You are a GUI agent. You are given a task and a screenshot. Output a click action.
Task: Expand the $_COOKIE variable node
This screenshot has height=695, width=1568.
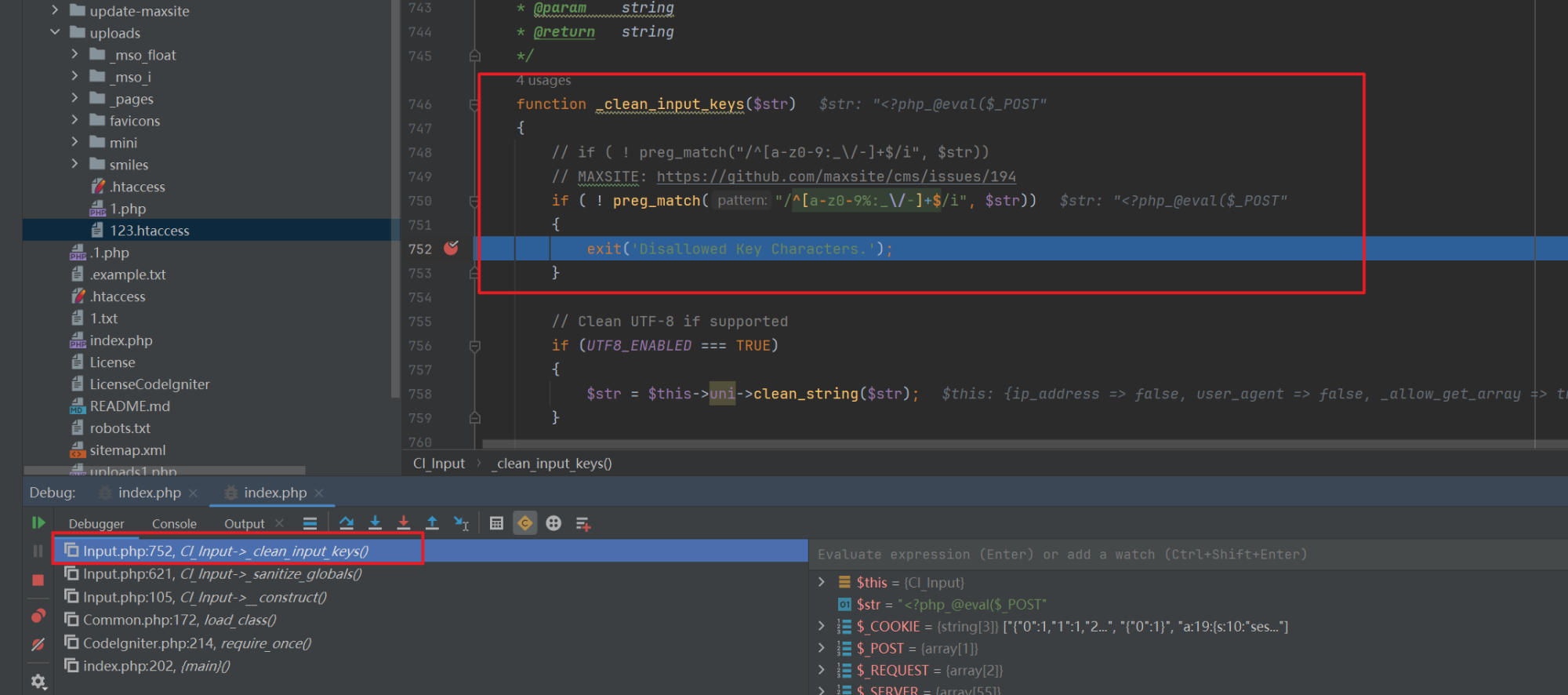point(822,626)
